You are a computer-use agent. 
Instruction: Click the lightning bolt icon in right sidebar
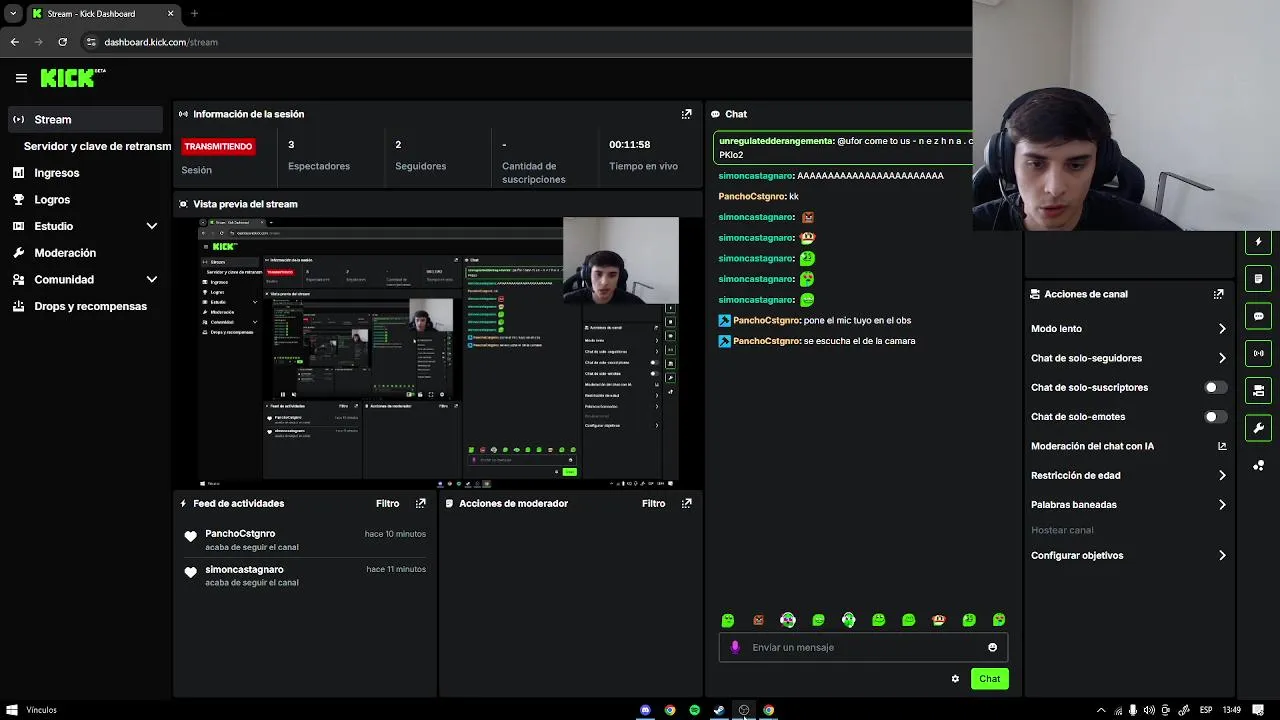[1258, 241]
